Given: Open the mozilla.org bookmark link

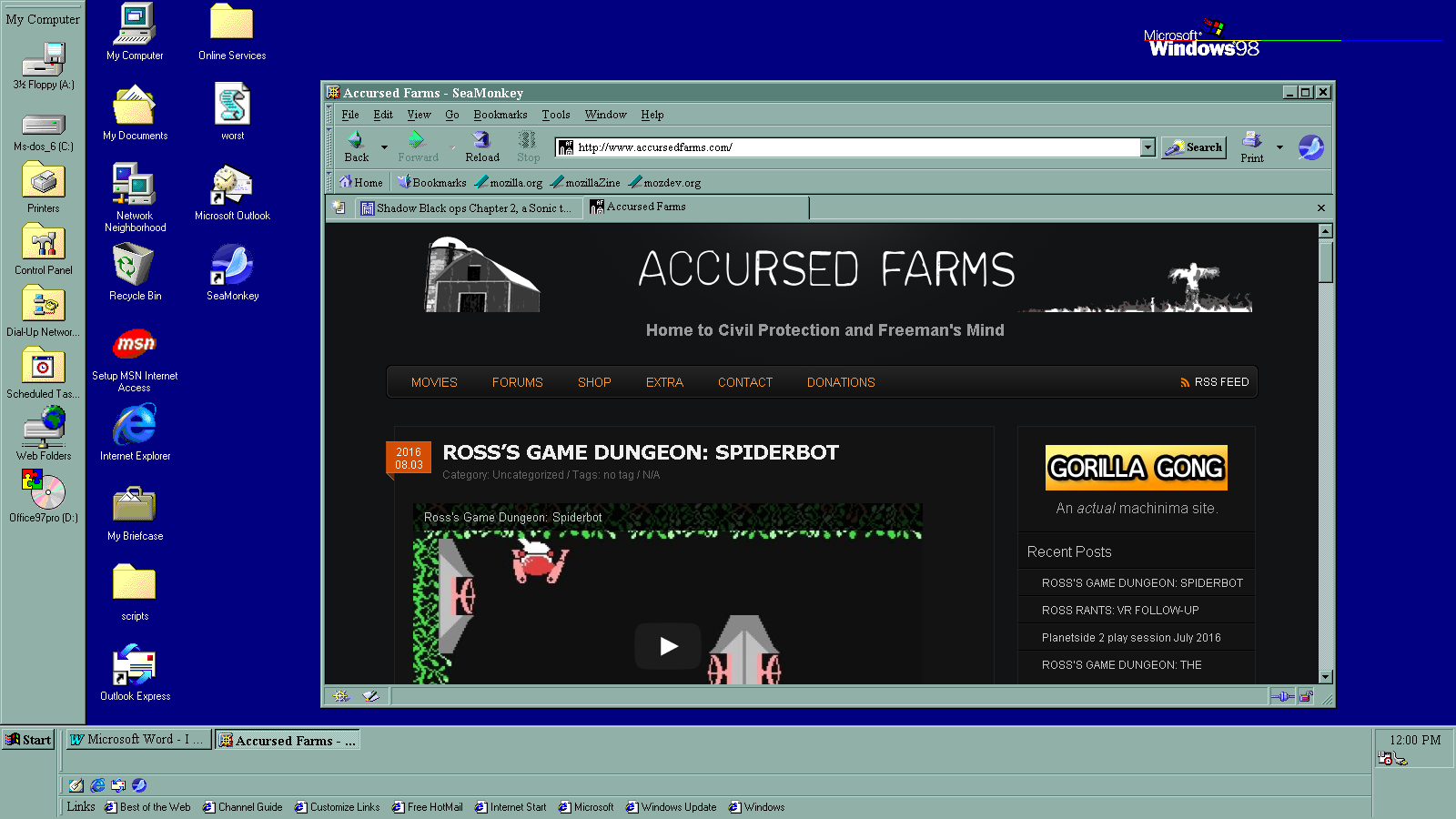Looking at the screenshot, I should tap(509, 182).
